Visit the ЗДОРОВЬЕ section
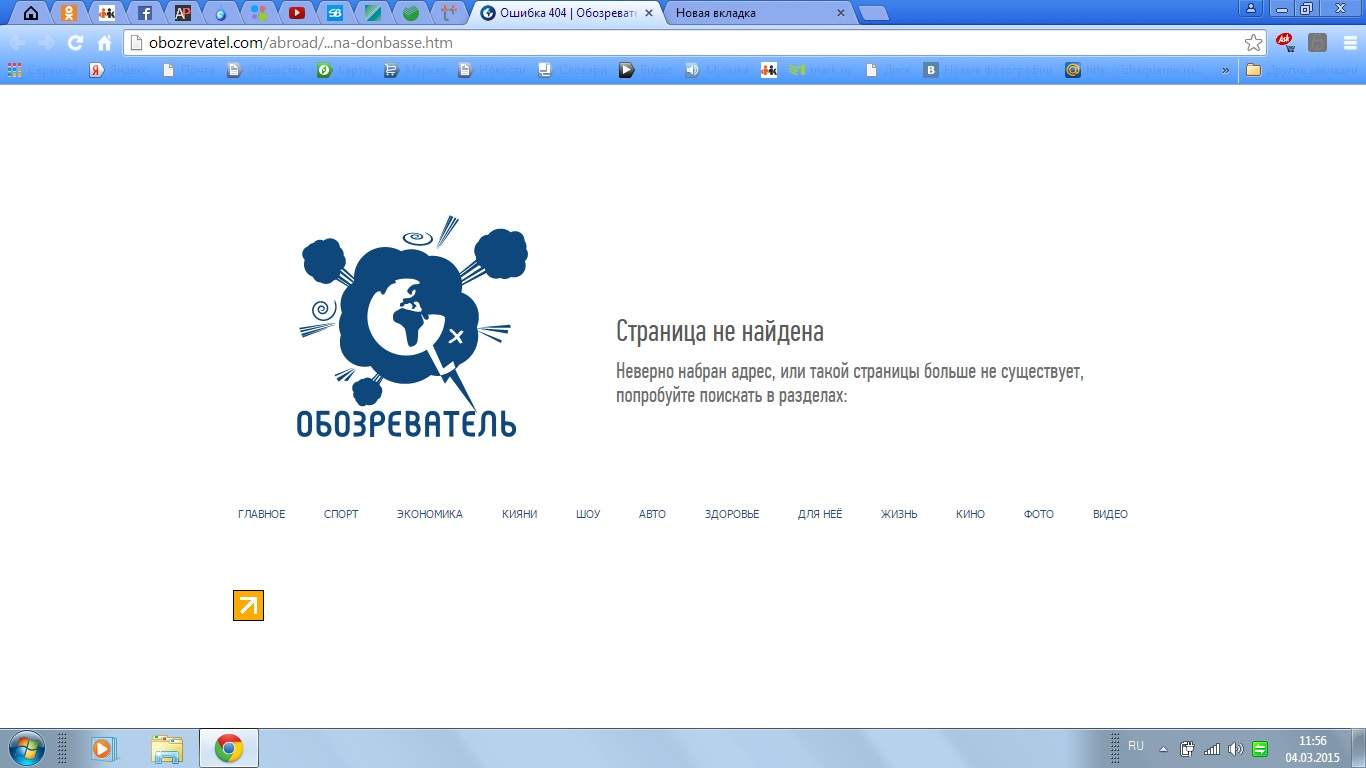The width and height of the screenshot is (1366, 768). 732,514
